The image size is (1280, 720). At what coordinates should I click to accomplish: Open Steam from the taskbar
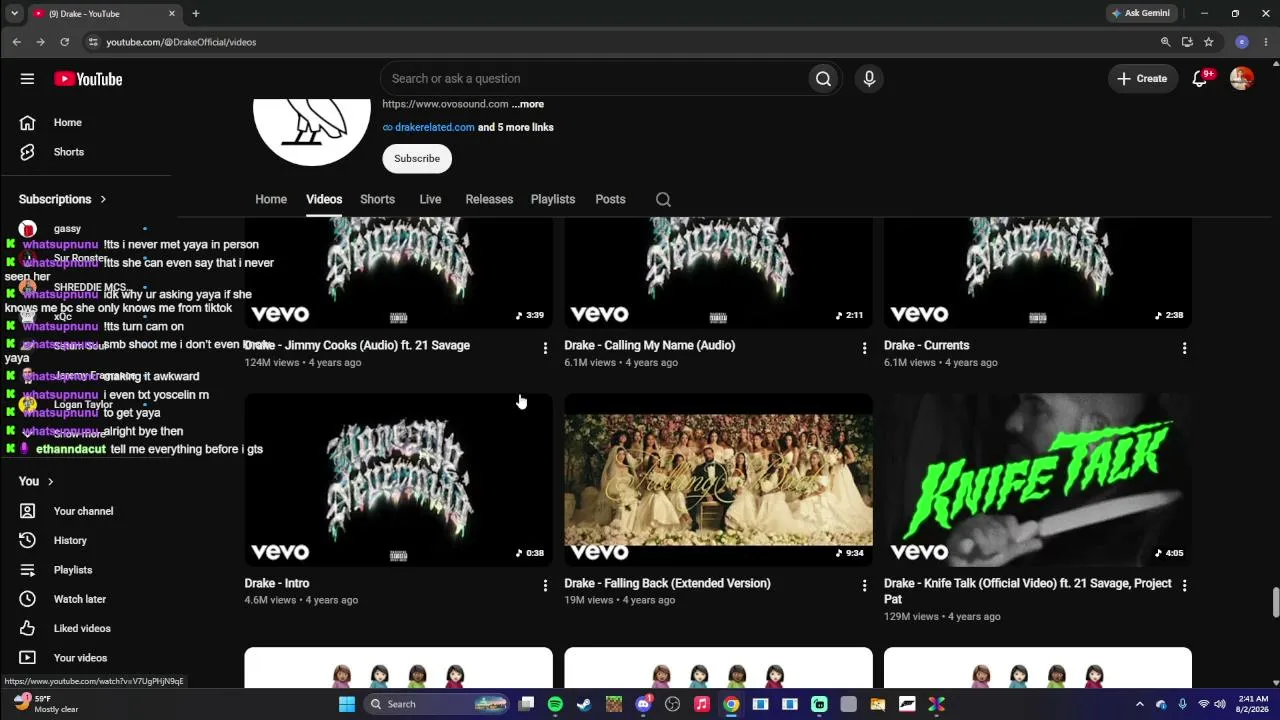click(584, 704)
